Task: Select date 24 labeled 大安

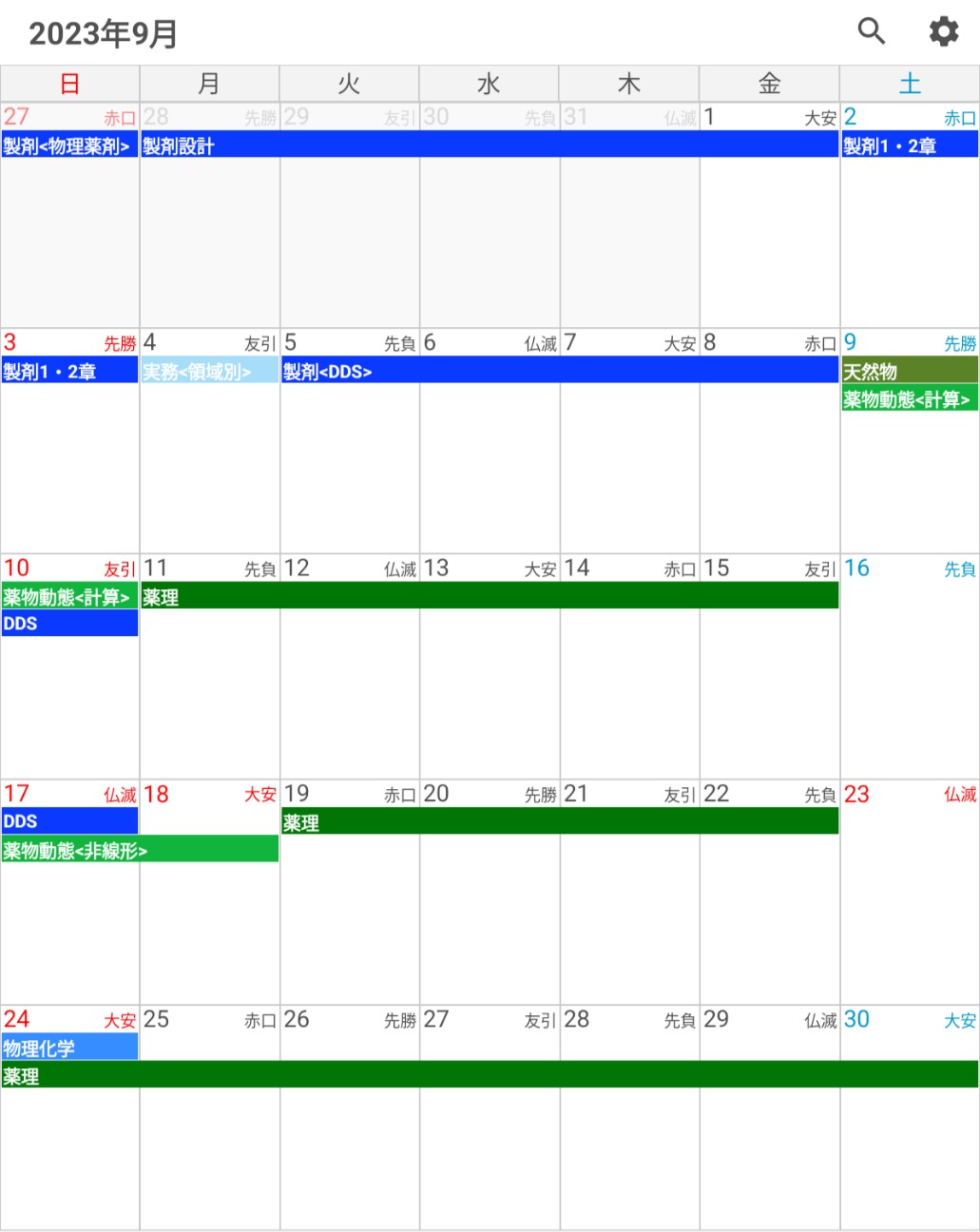Action: tap(69, 1118)
